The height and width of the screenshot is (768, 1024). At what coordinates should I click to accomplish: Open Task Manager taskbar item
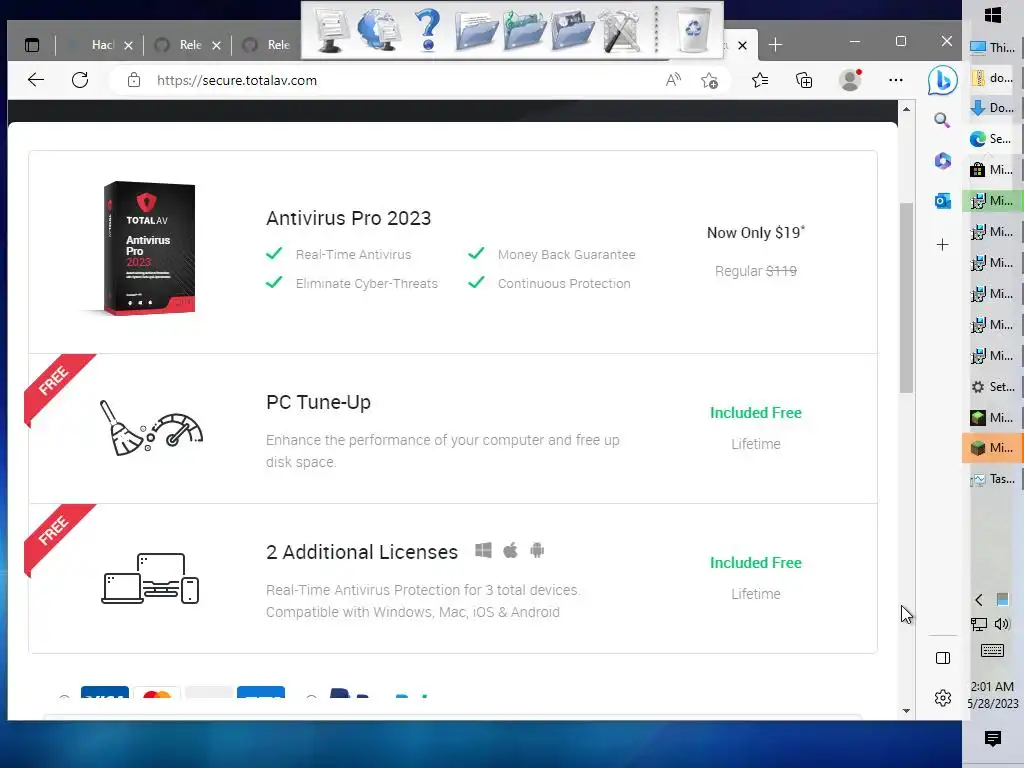coord(993,479)
